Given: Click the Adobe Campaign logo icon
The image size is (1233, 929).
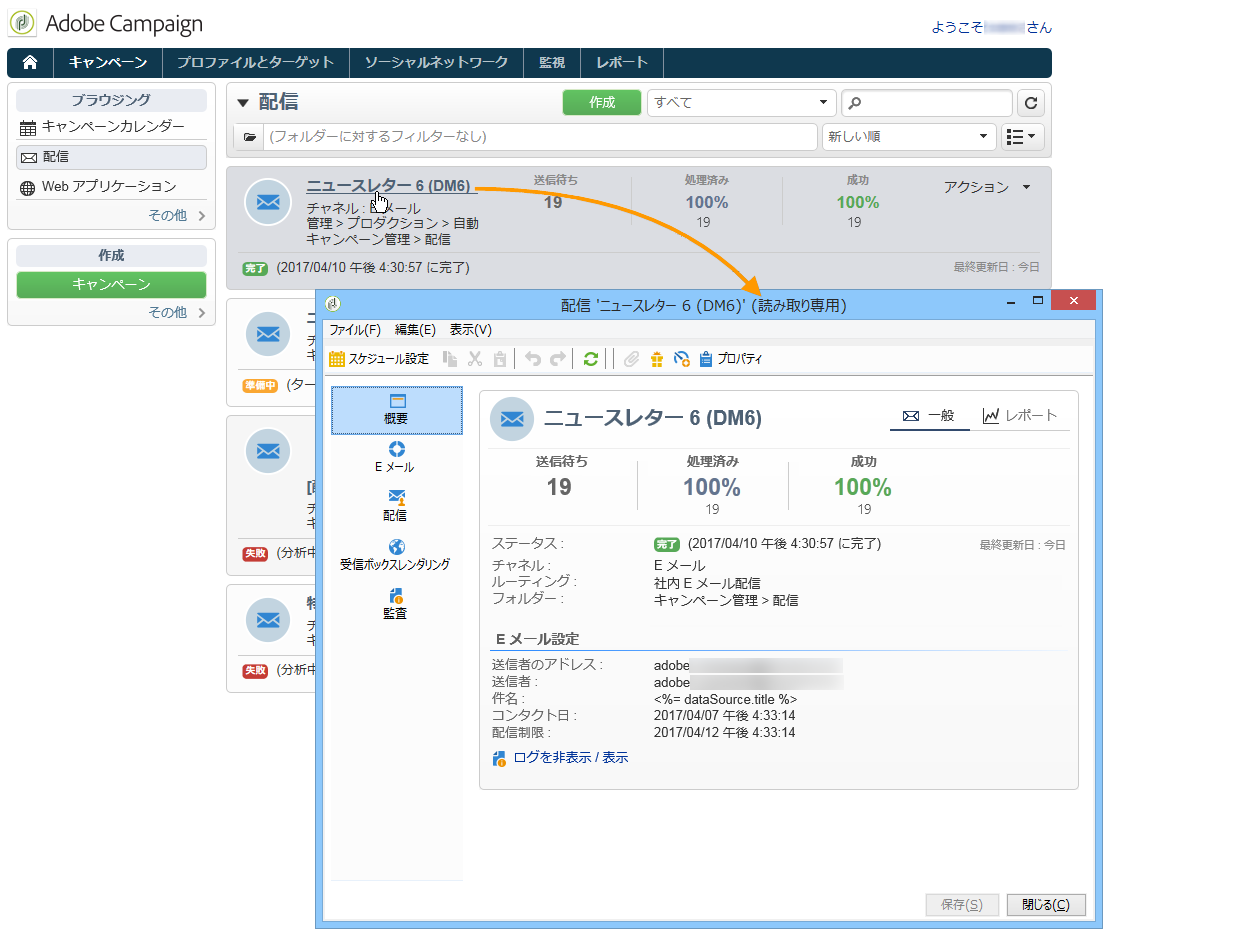Looking at the screenshot, I should pos(23,23).
